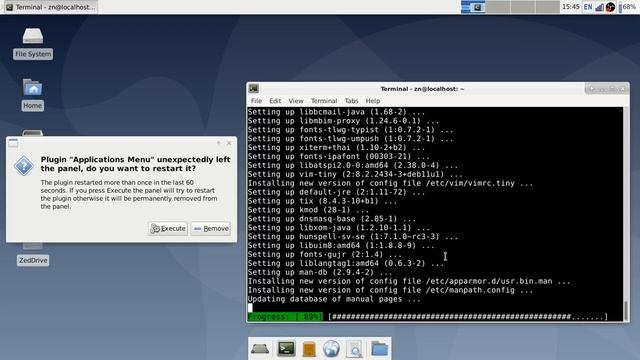Open the File menu in Terminal
Viewport: 640px width, 360px height.
click(x=256, y=101)
